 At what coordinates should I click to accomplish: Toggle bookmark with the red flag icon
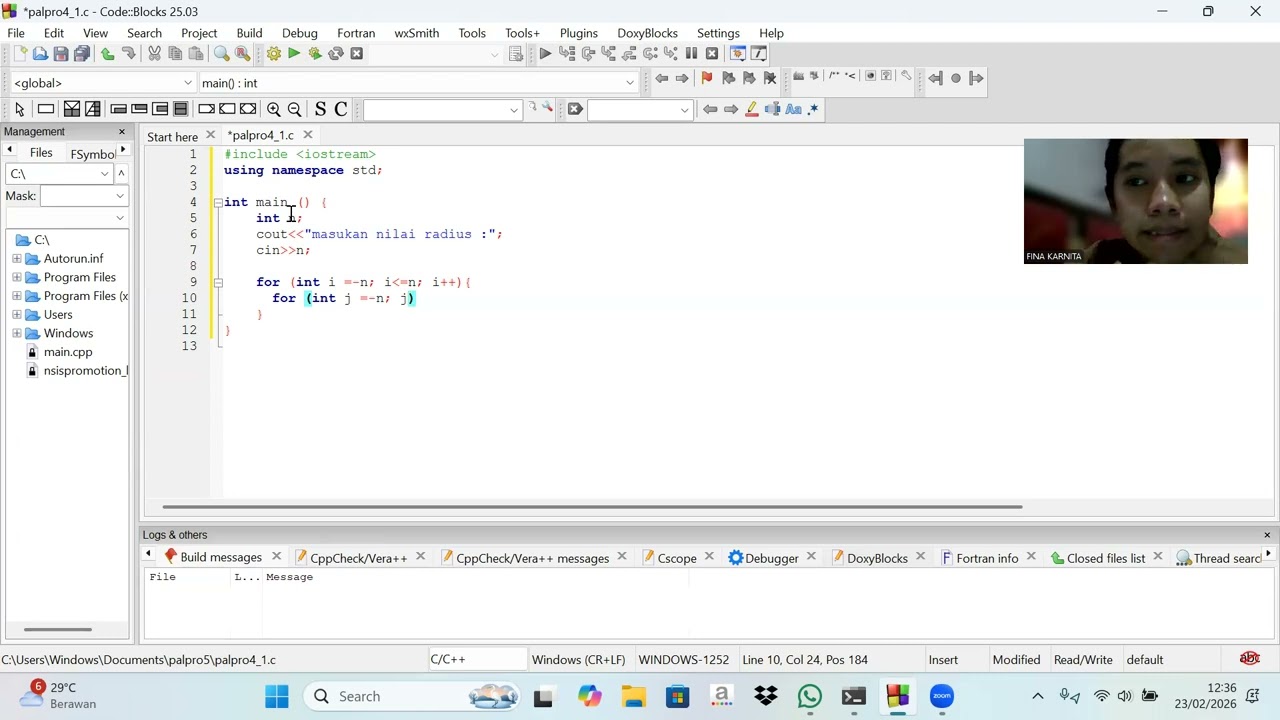tap(707, 78)
